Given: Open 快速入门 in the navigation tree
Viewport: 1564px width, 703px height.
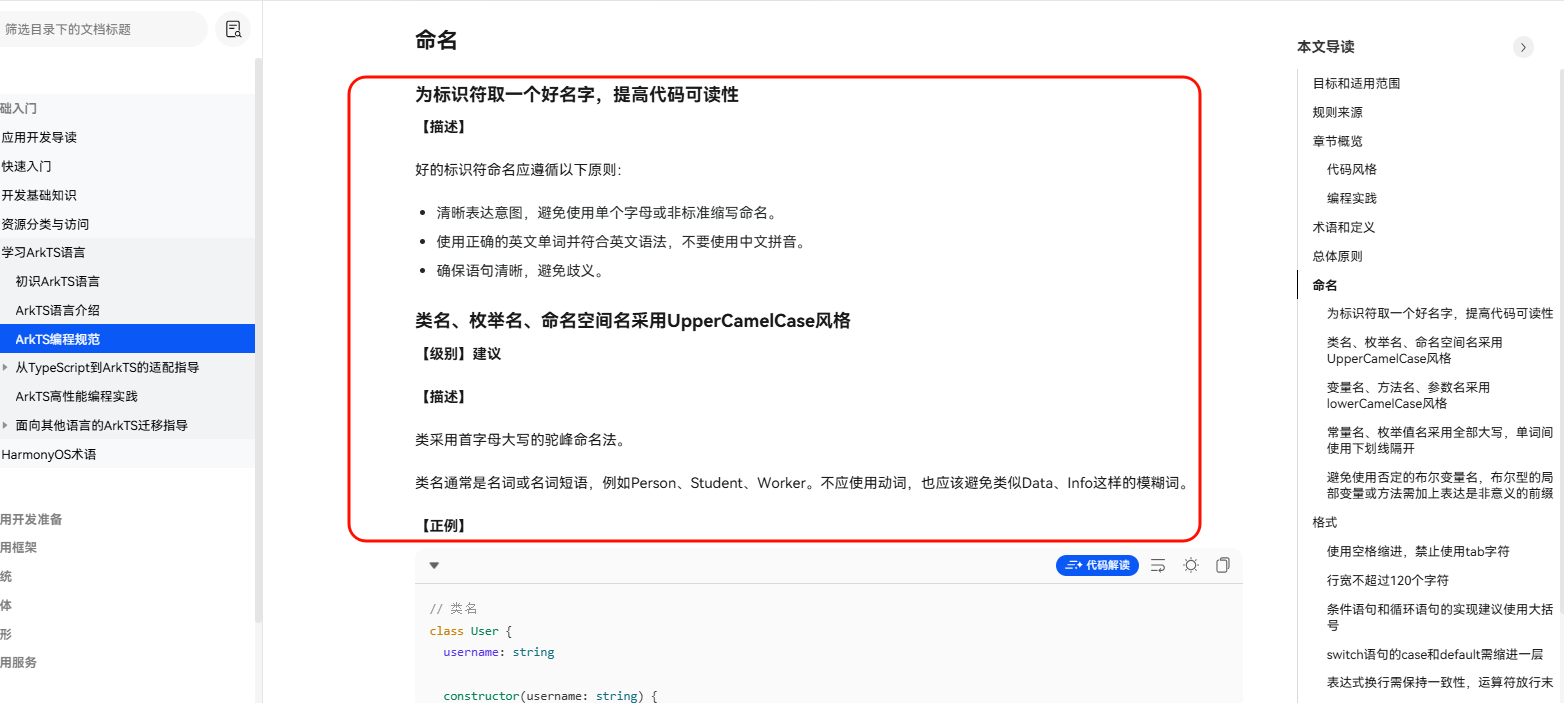Looking at the screenshot, I should 27,166.
